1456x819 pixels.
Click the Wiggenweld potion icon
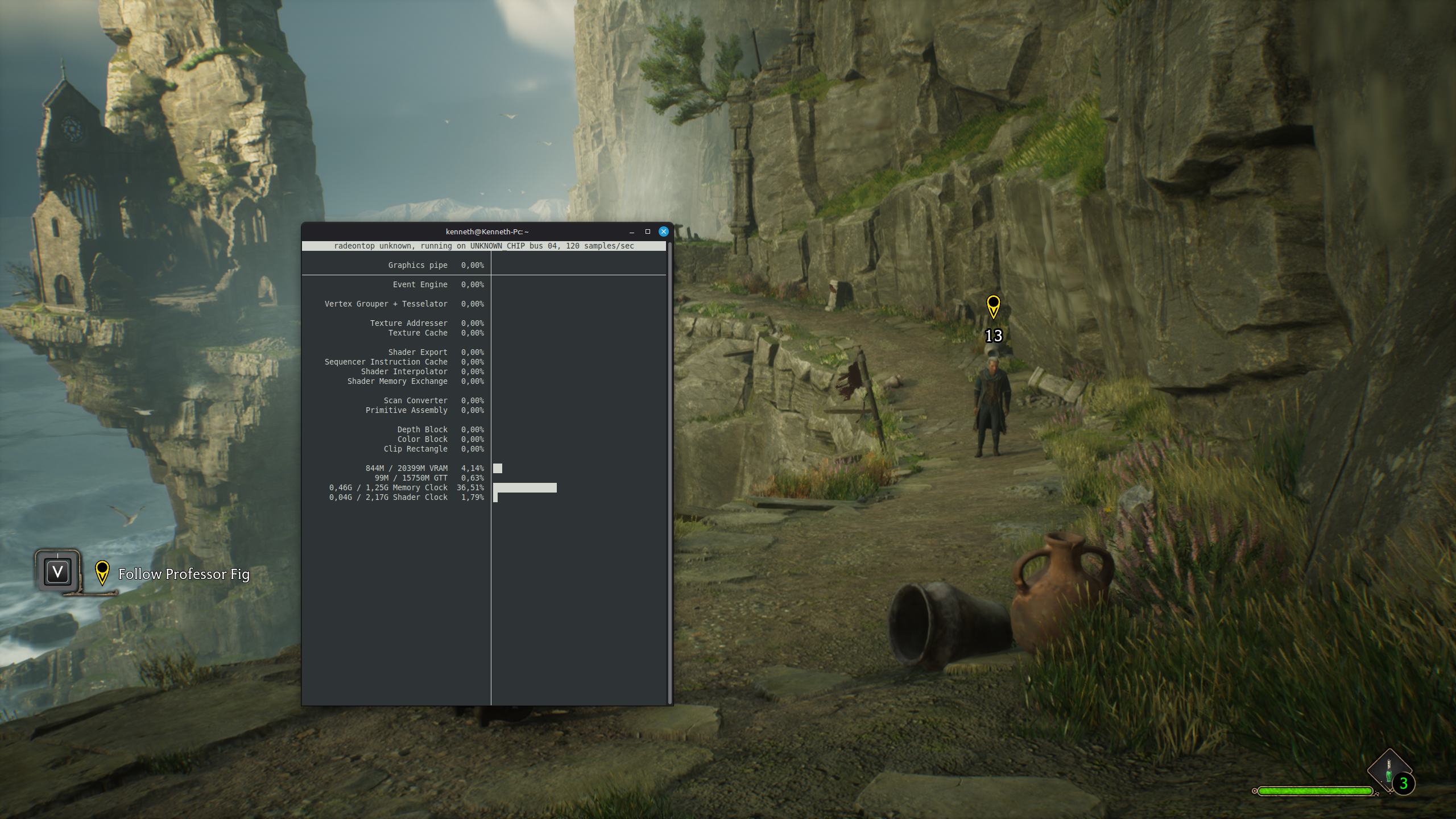coord(1388,771)
